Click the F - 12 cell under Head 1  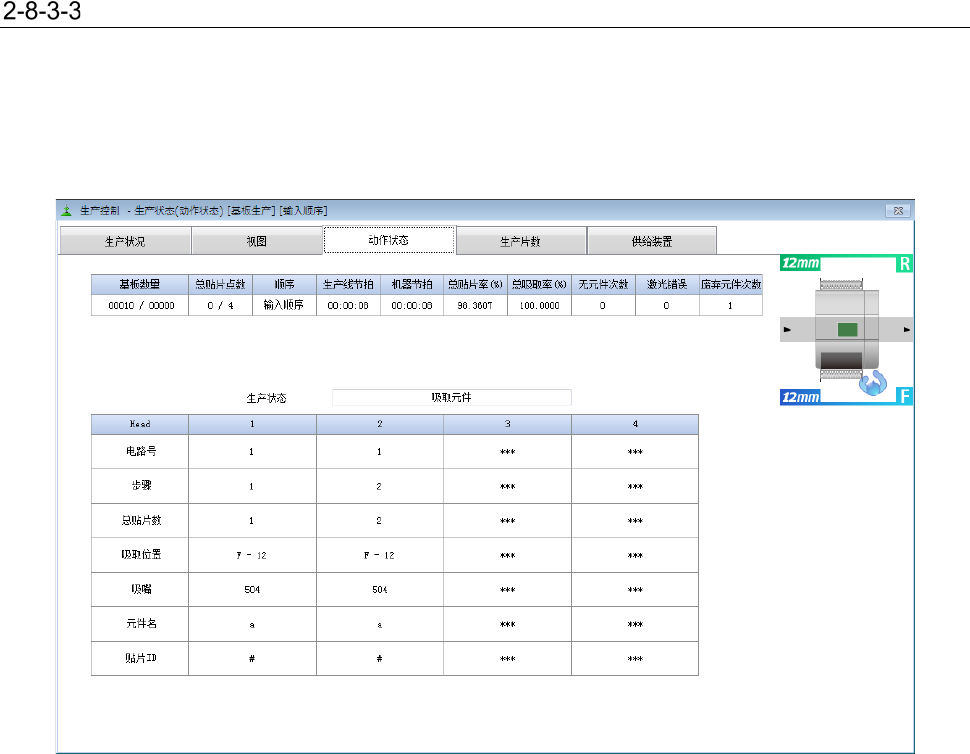(x=252, y=555)
